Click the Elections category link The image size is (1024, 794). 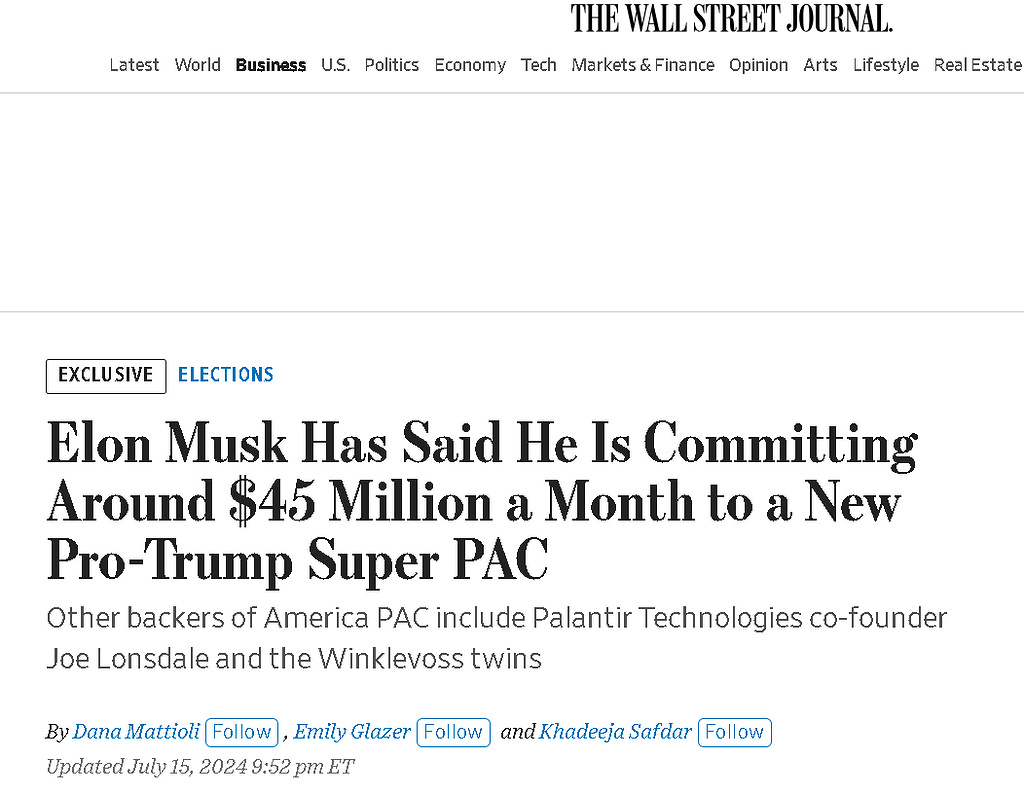point(226,375)
